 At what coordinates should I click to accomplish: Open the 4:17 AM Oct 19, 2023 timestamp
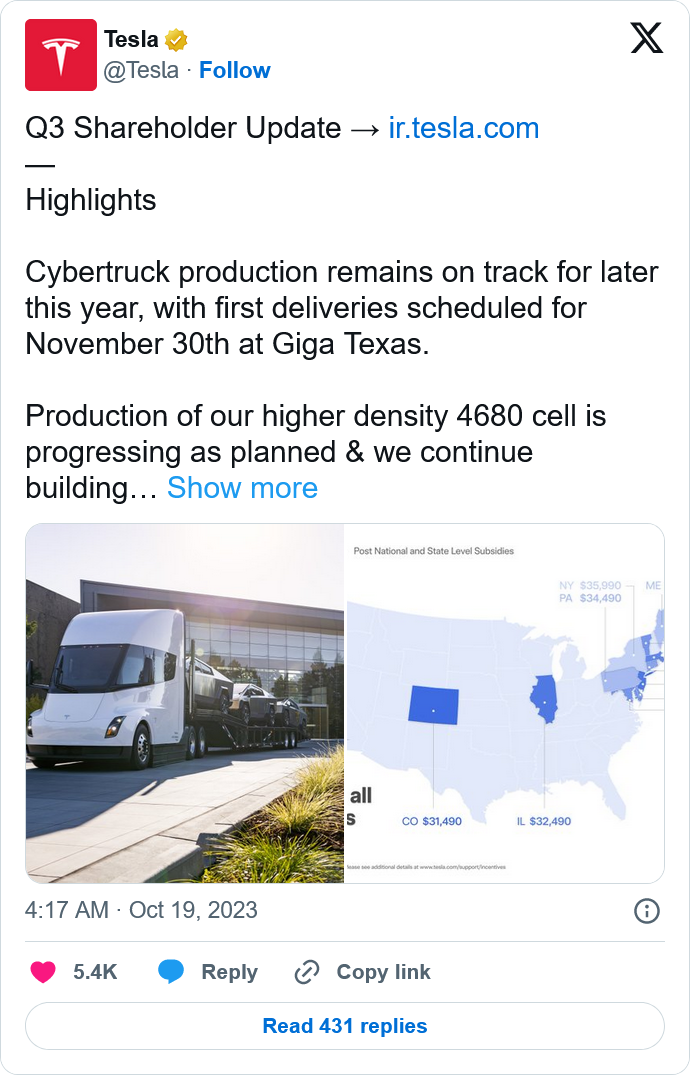(x=141, y=910)
